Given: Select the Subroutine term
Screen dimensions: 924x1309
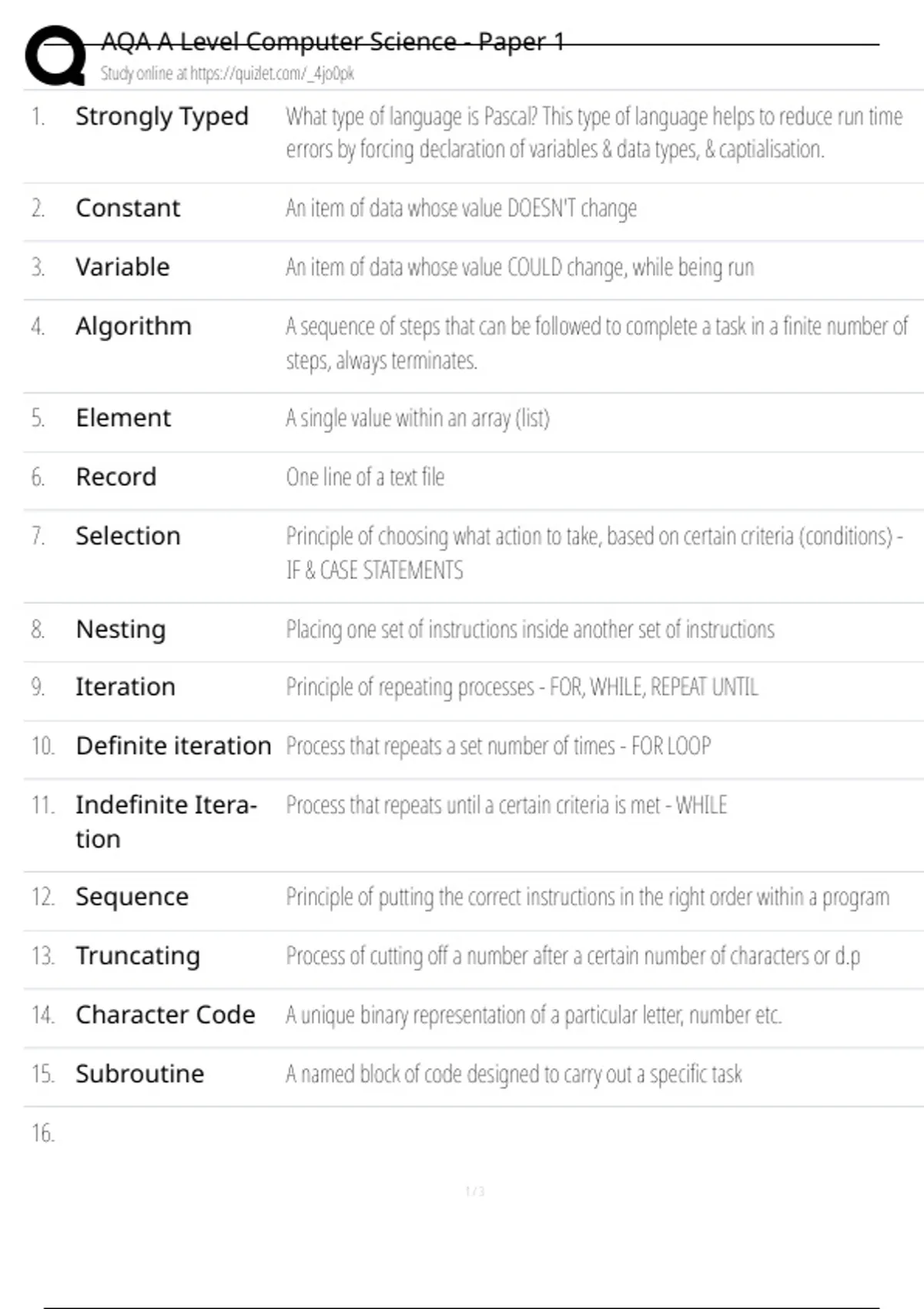Looking at the screenshot, I should click(140, 1074).
